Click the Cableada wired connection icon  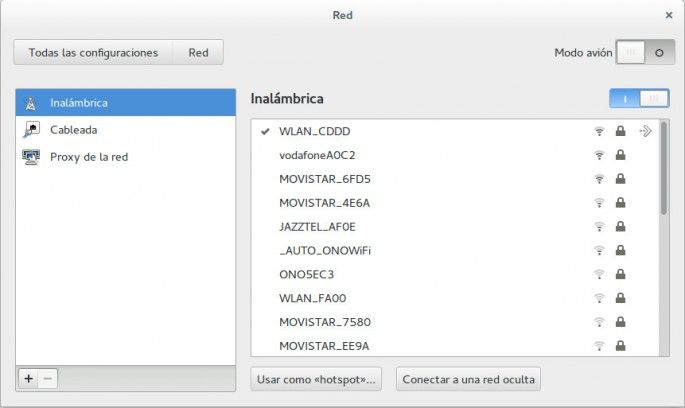[x=31, y=130]
